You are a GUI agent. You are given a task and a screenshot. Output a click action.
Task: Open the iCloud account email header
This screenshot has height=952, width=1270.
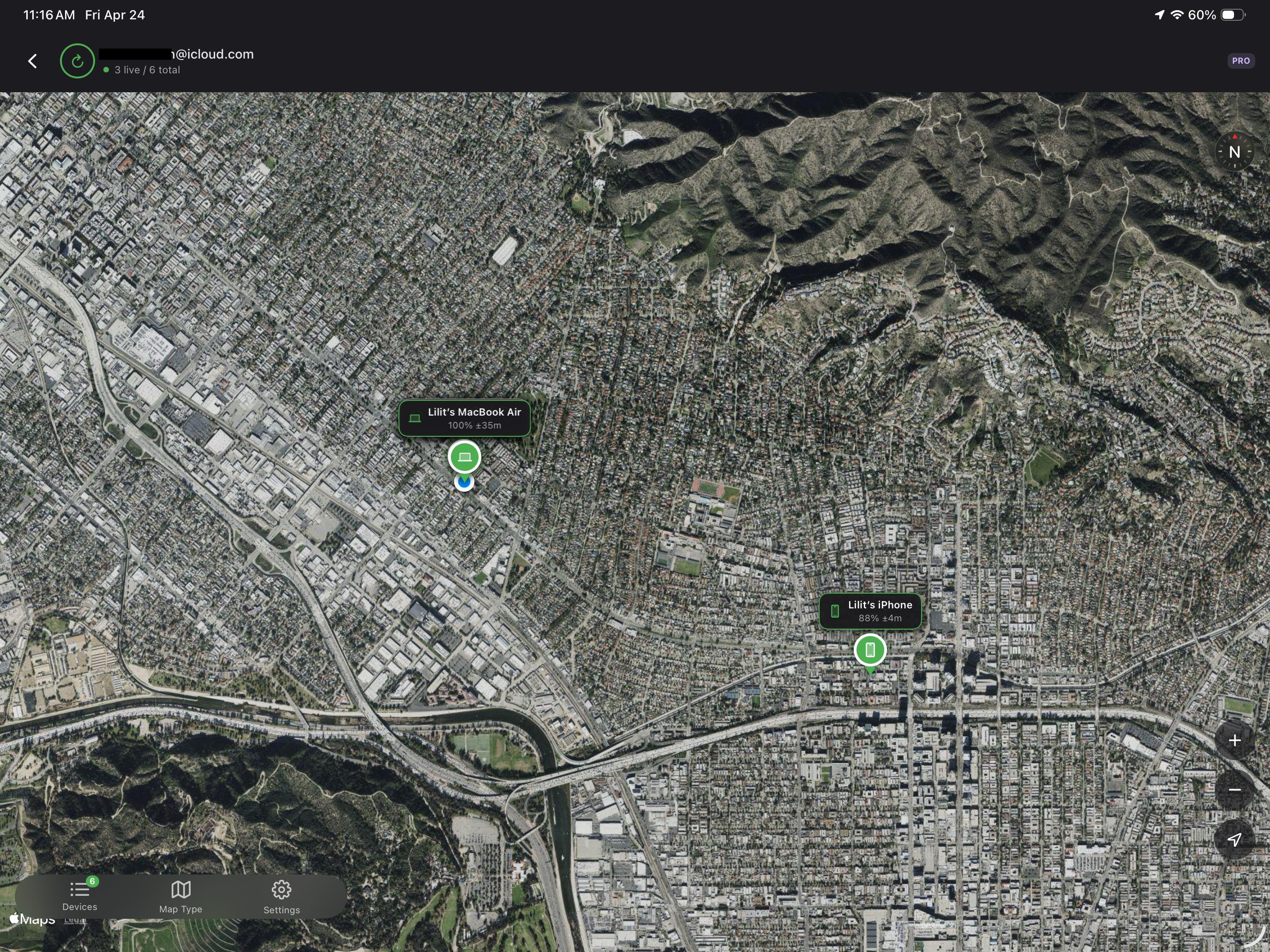176,54
